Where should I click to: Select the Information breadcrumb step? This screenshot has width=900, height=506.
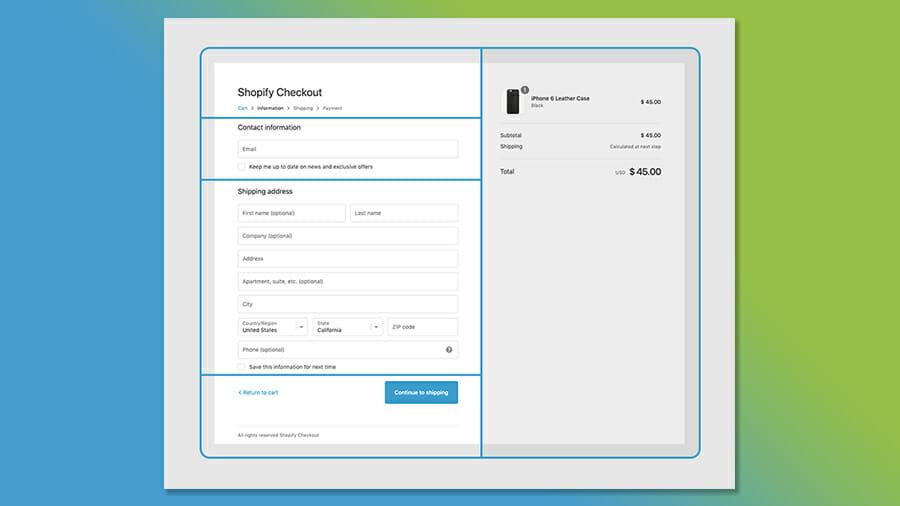click(x=270, y=108)
